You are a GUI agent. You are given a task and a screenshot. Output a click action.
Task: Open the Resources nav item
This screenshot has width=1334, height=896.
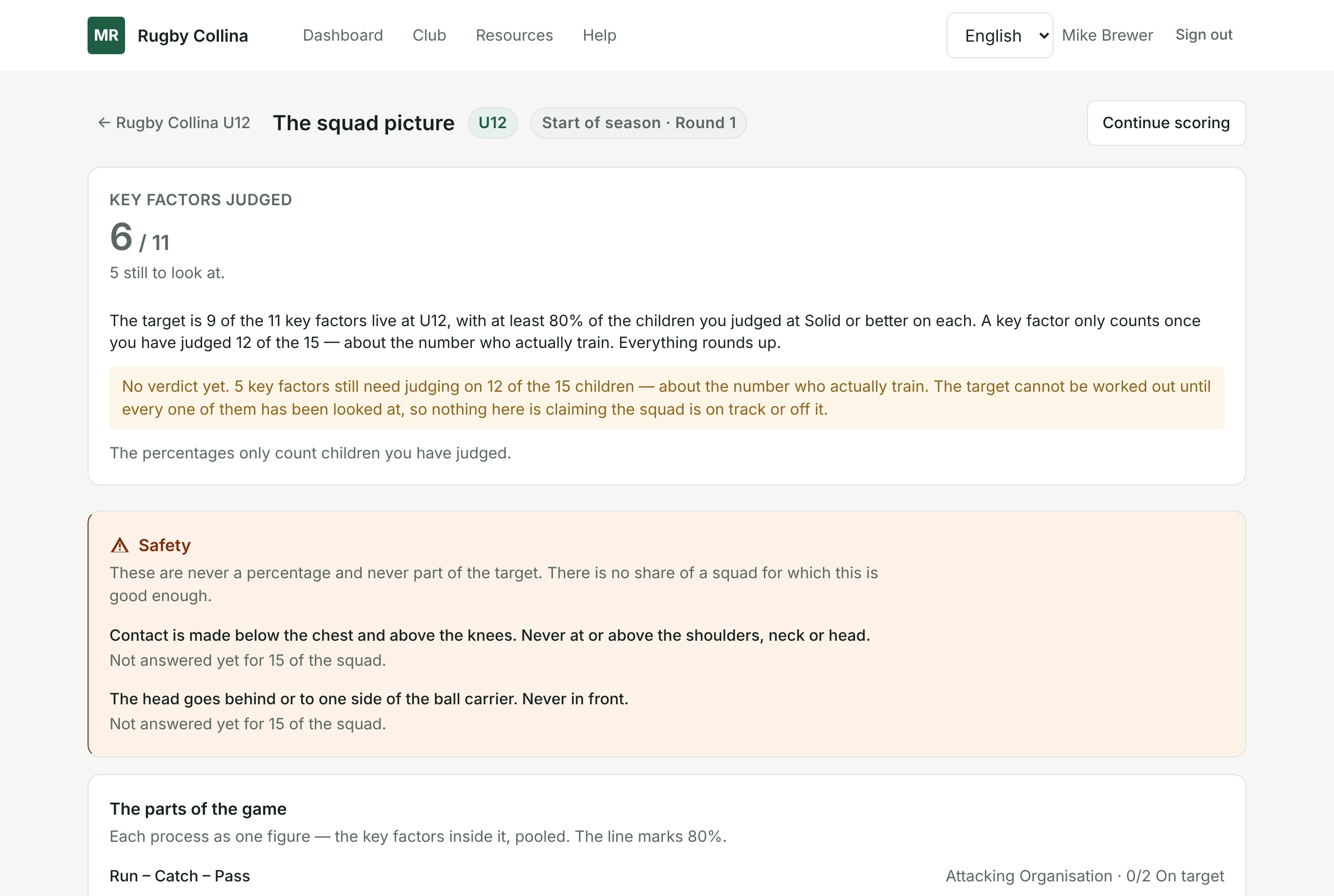pyautogui.click(x=514, y=35)
